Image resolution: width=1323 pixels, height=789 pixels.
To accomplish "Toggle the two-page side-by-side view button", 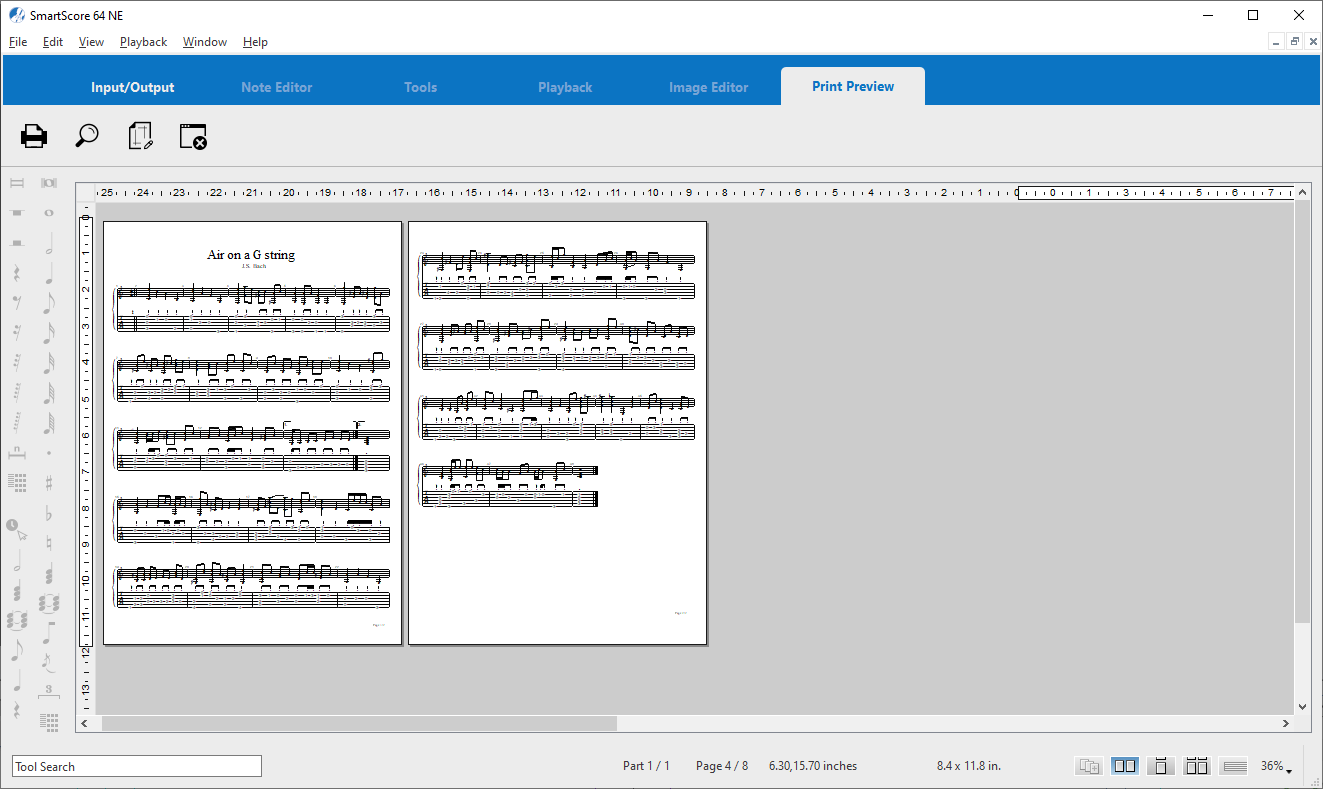I will 1125,766.
